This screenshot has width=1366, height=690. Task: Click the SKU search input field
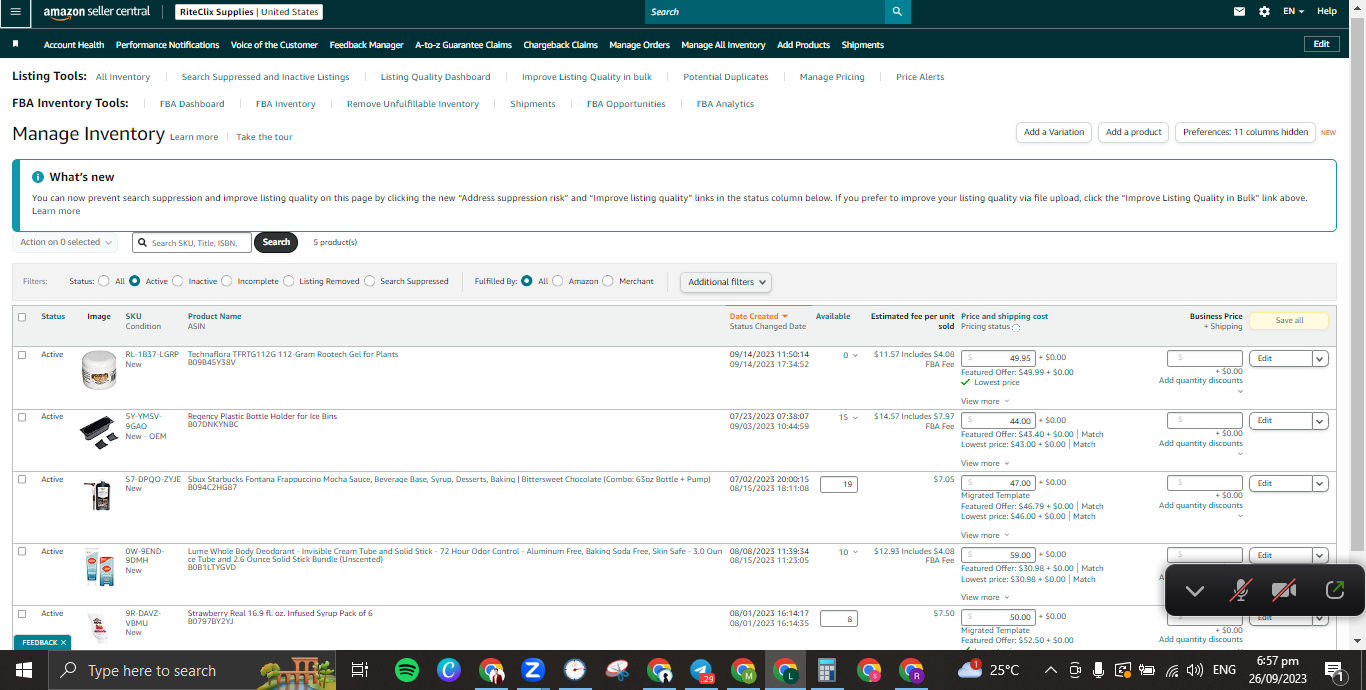(192, 242)
